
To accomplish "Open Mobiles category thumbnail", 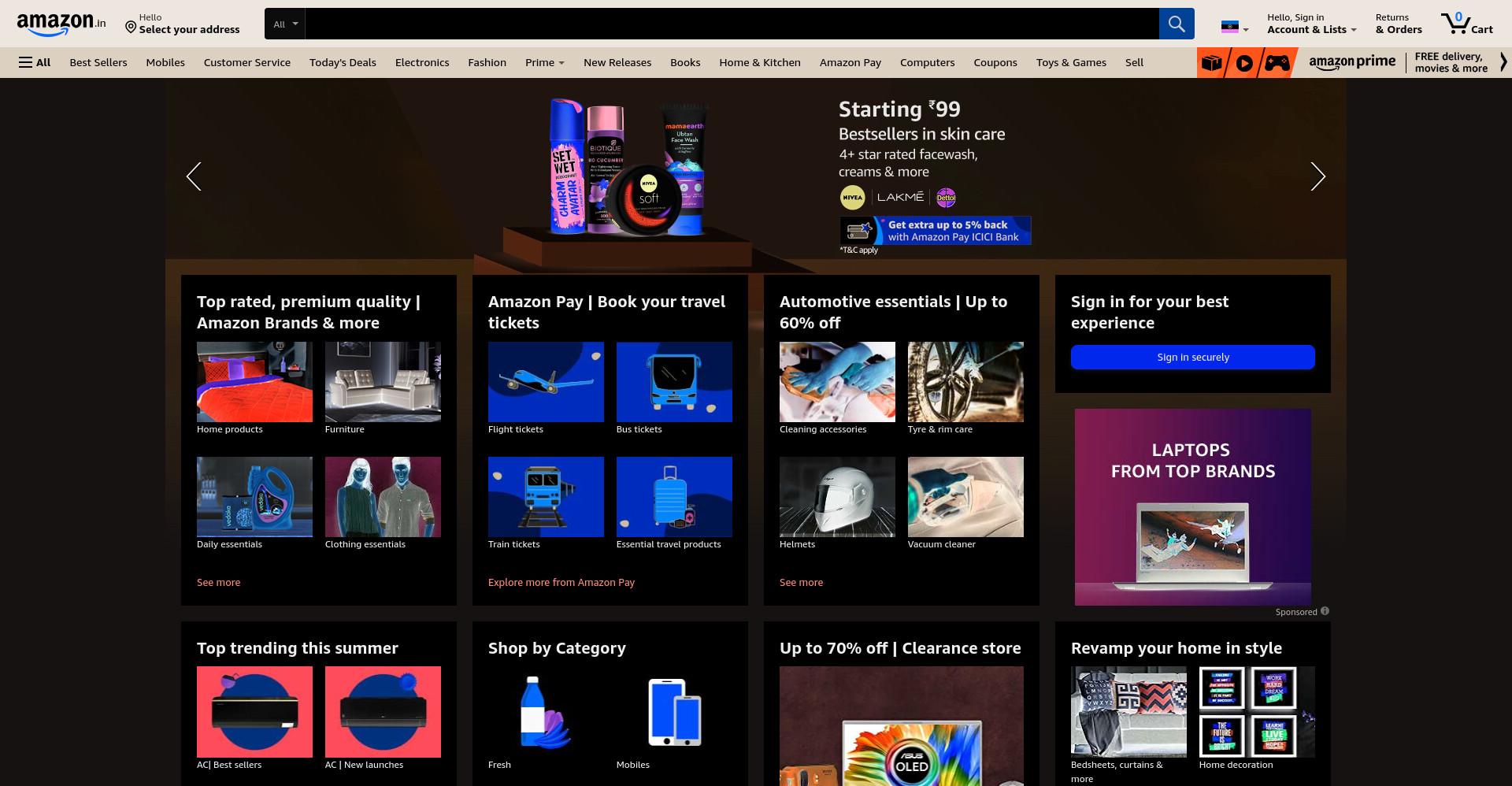I will click(x=674, y=712).
